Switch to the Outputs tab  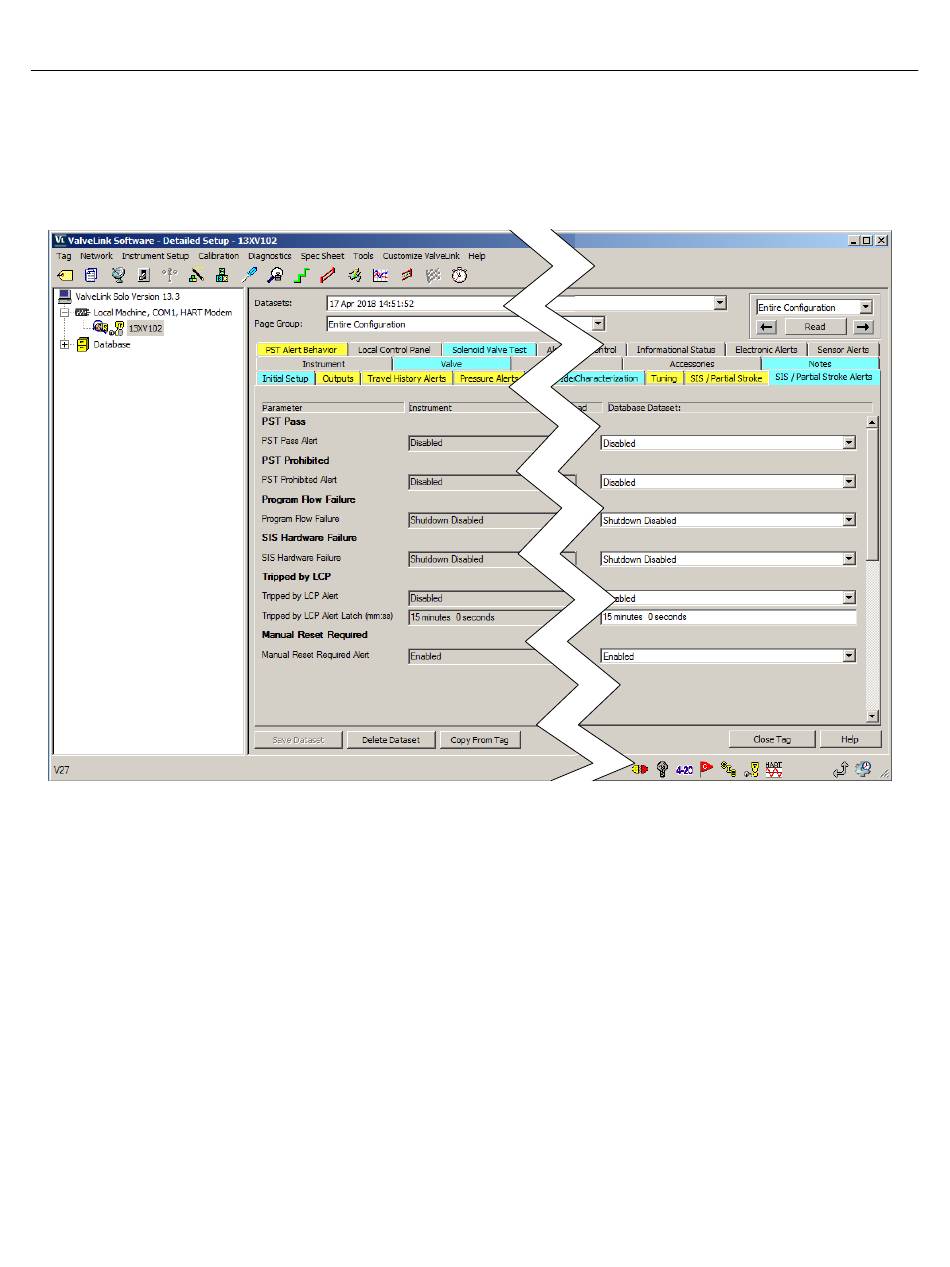(x=338, y=379)
